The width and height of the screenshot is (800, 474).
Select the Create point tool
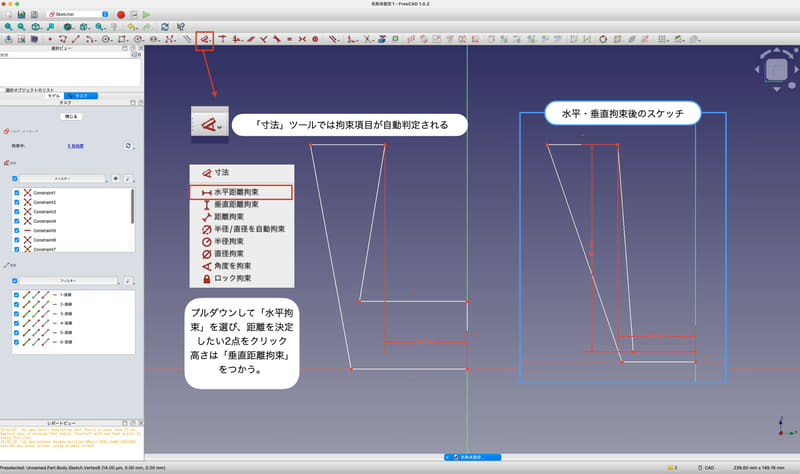(x=50, y=39)
